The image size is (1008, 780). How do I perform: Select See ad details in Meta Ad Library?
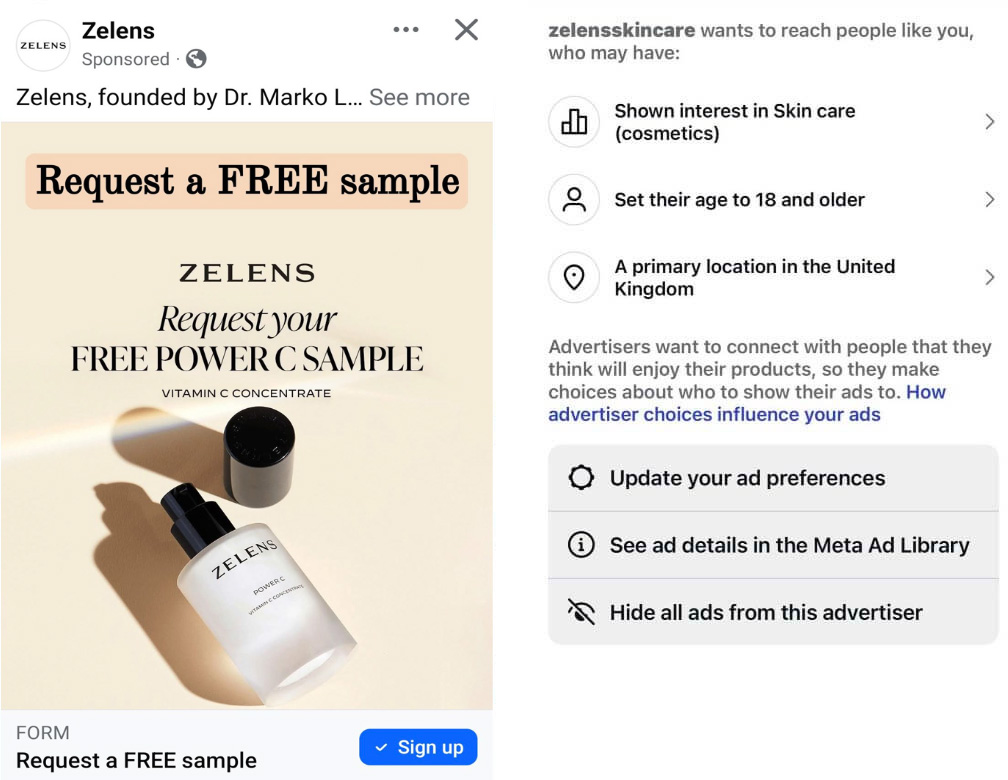[x=773, y=545]
